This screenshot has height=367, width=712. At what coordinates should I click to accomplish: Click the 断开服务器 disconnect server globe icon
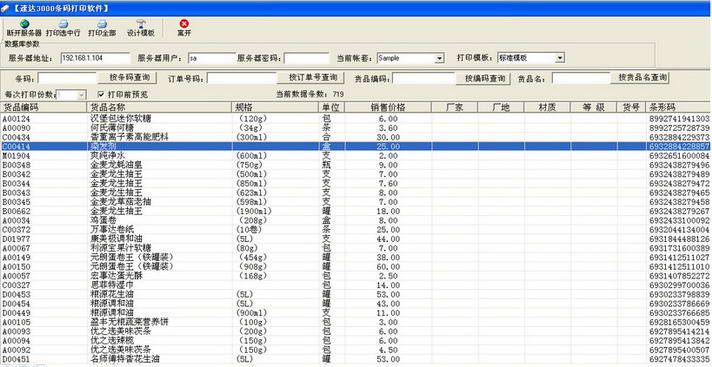[24, 24]
